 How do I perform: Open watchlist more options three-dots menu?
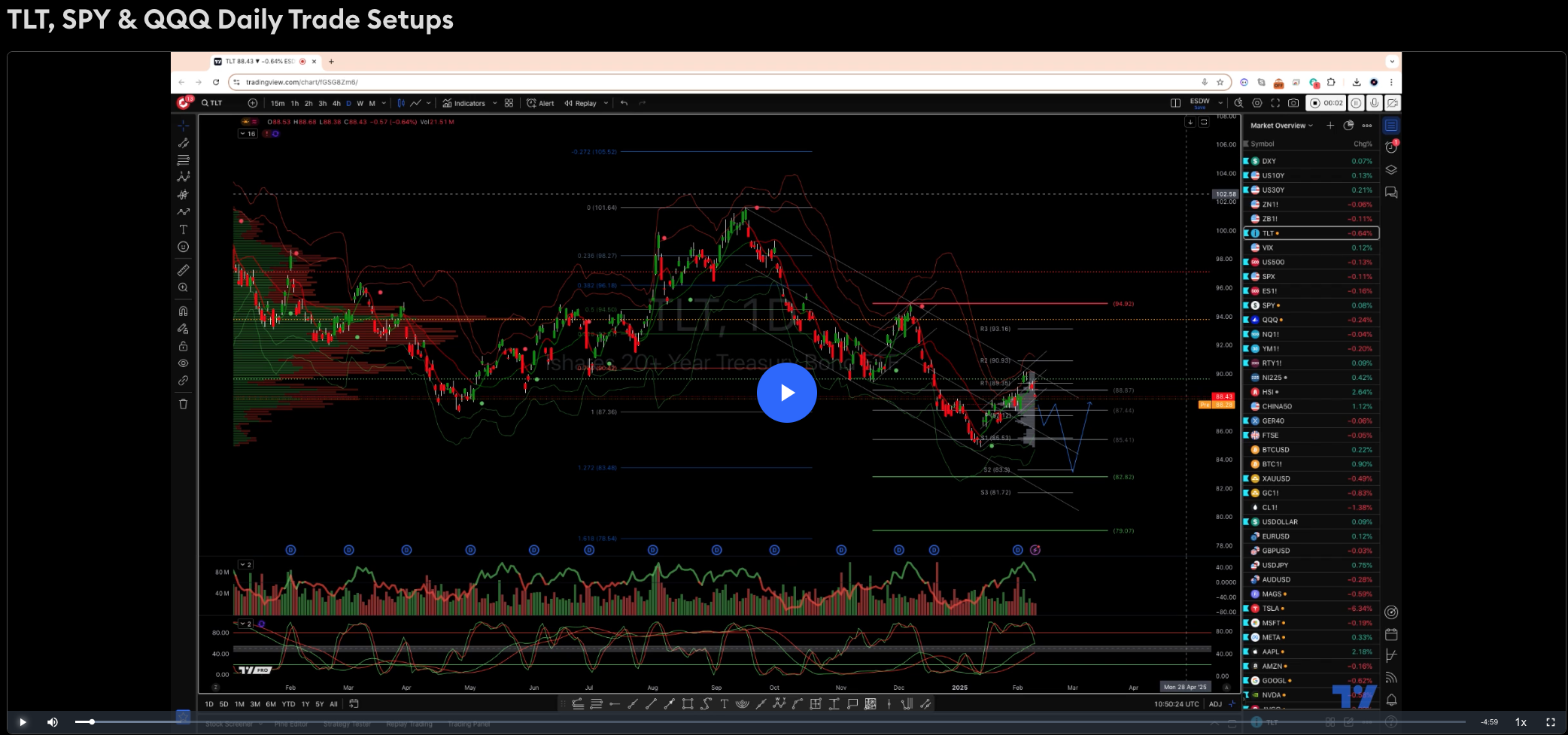[1367, 126]
